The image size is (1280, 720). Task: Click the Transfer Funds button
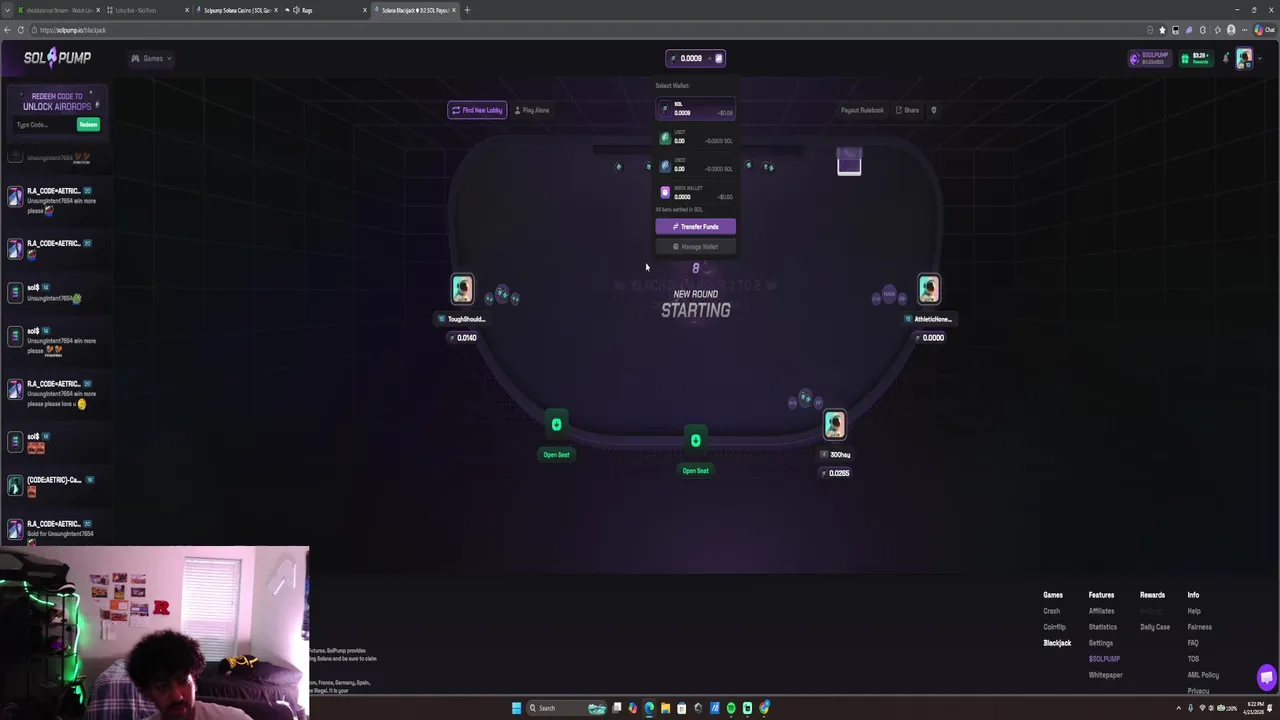click(x=695, y=226)
